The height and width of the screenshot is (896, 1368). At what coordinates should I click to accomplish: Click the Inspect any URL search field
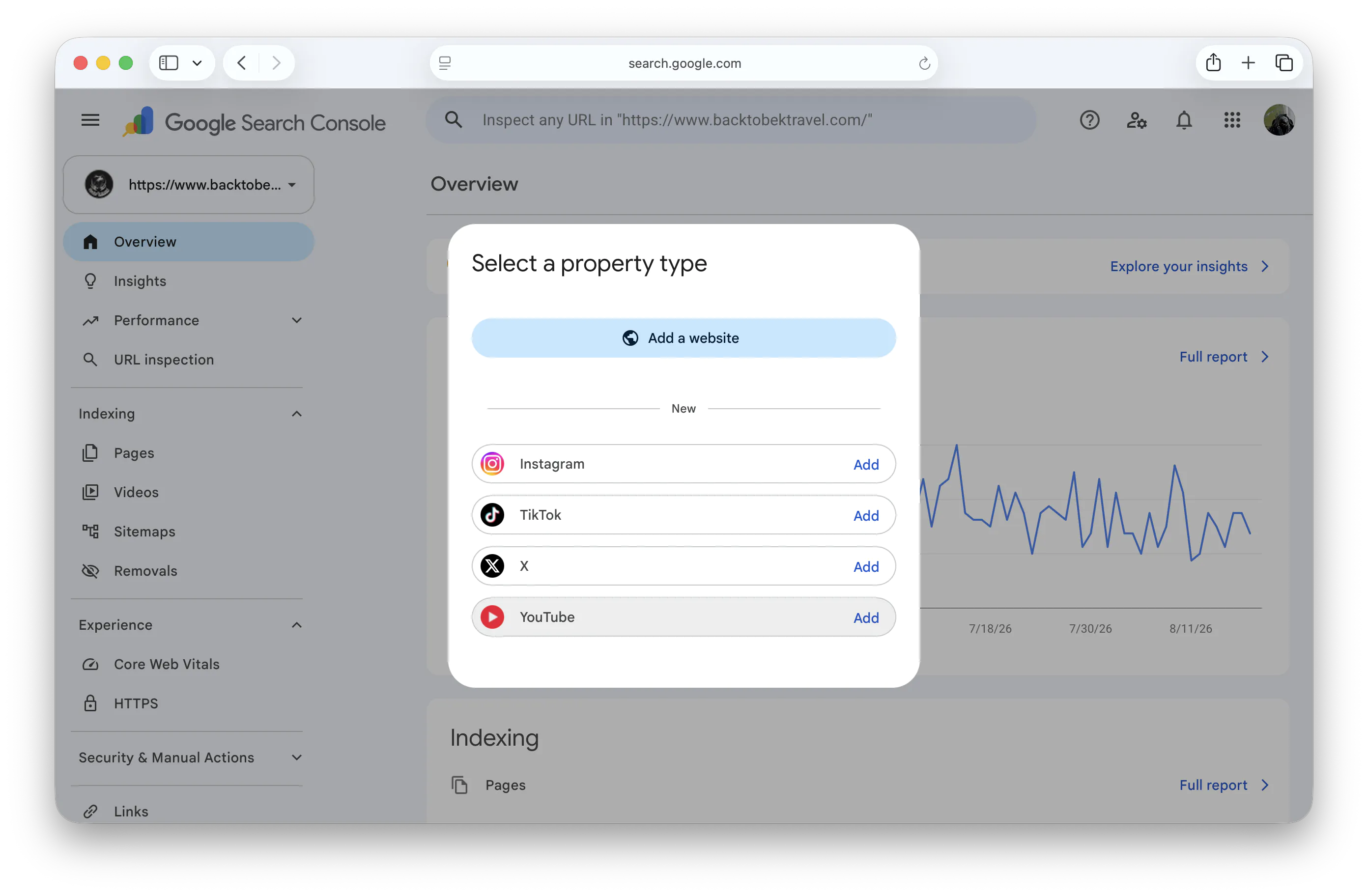coord(731,120)
